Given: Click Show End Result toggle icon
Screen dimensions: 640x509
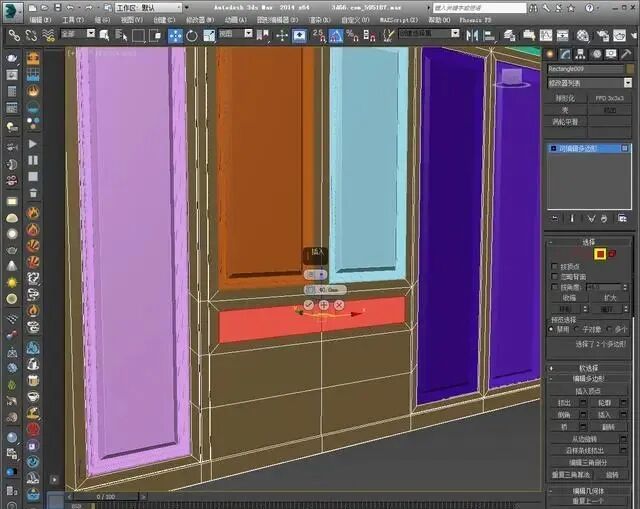Looking at the screenshot, I should 572,219.
